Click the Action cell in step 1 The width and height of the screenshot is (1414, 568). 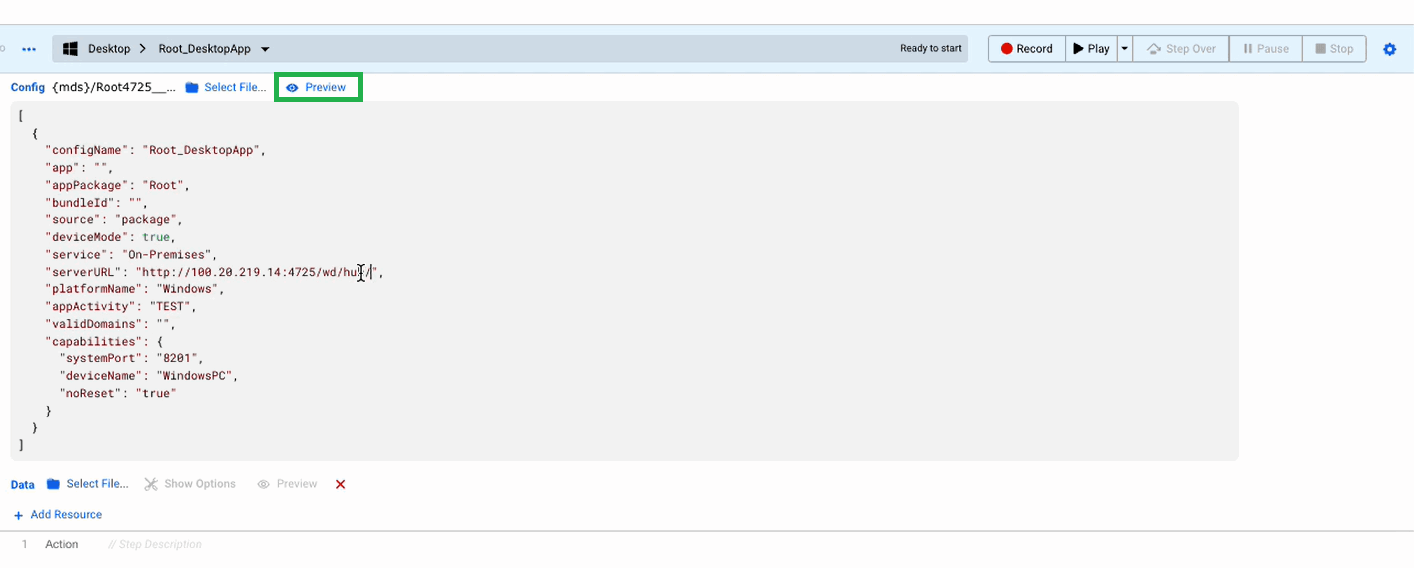(x=61, y=545)
